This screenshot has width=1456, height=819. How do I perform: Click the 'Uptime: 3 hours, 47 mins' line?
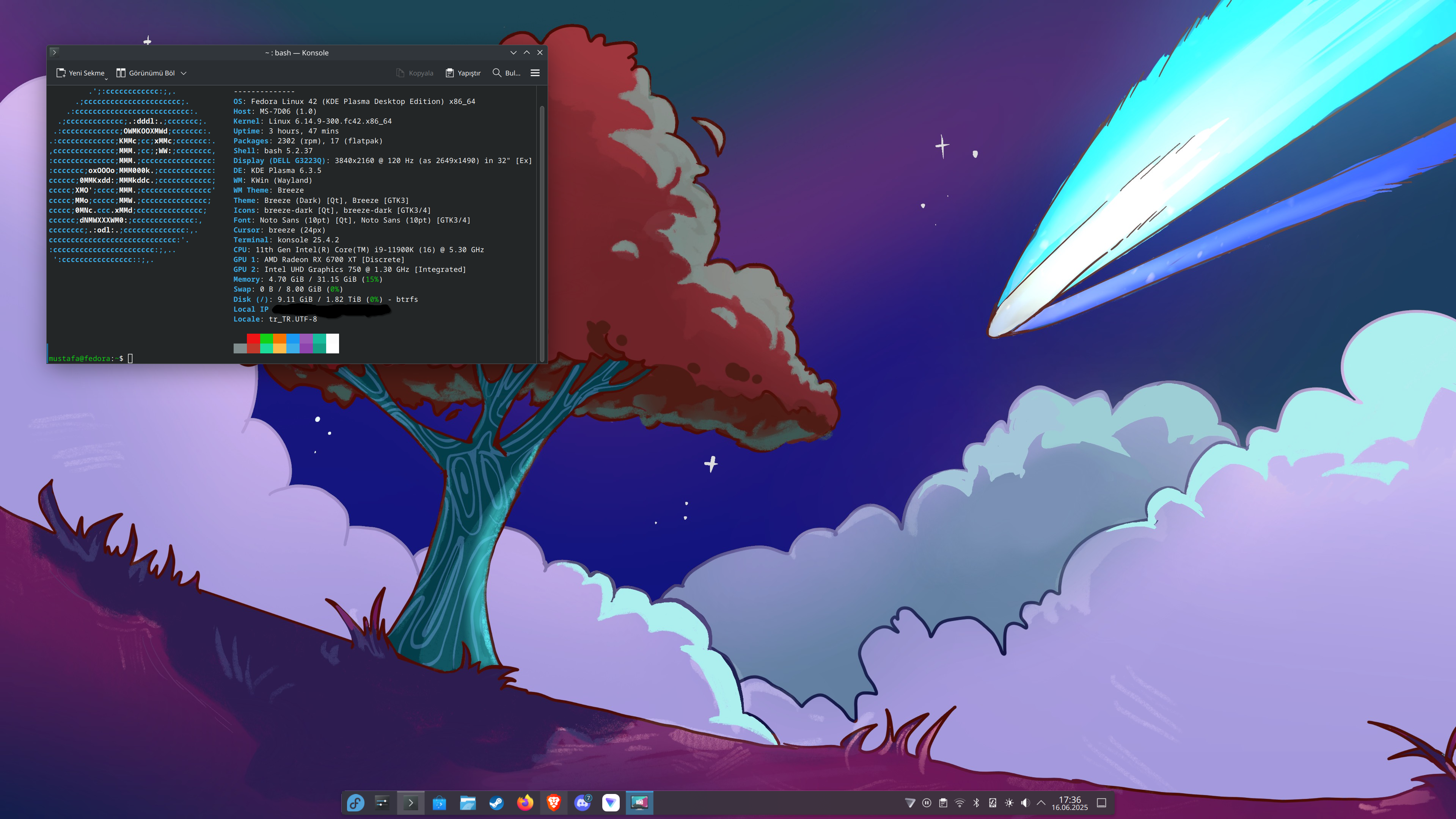coord(286,131)
